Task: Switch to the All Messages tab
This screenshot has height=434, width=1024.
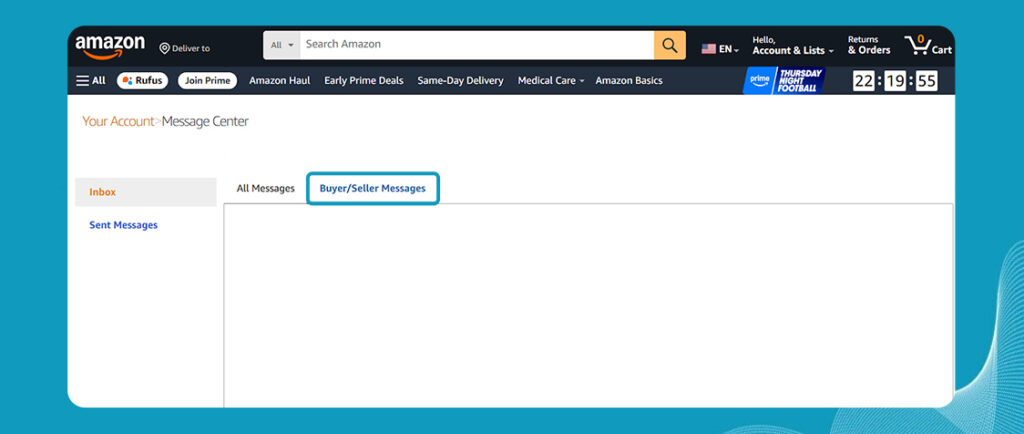Action: click(265, 188)
